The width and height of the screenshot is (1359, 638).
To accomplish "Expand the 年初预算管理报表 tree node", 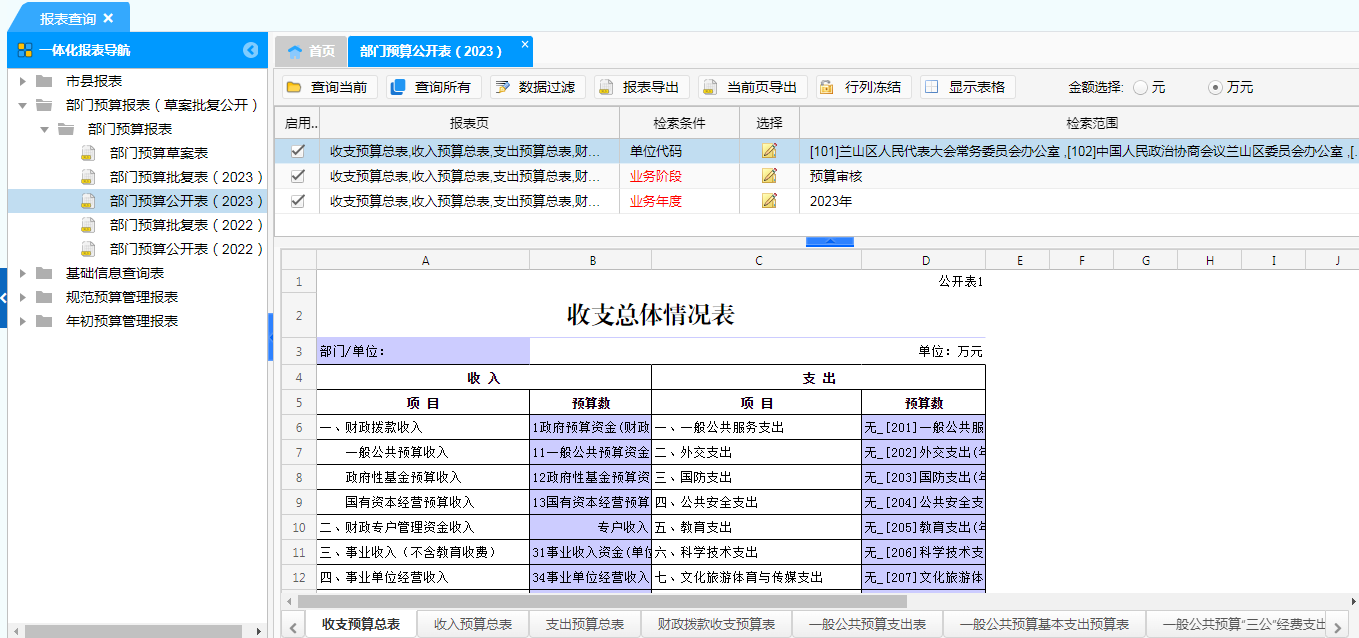I will (x=22, y=321).
